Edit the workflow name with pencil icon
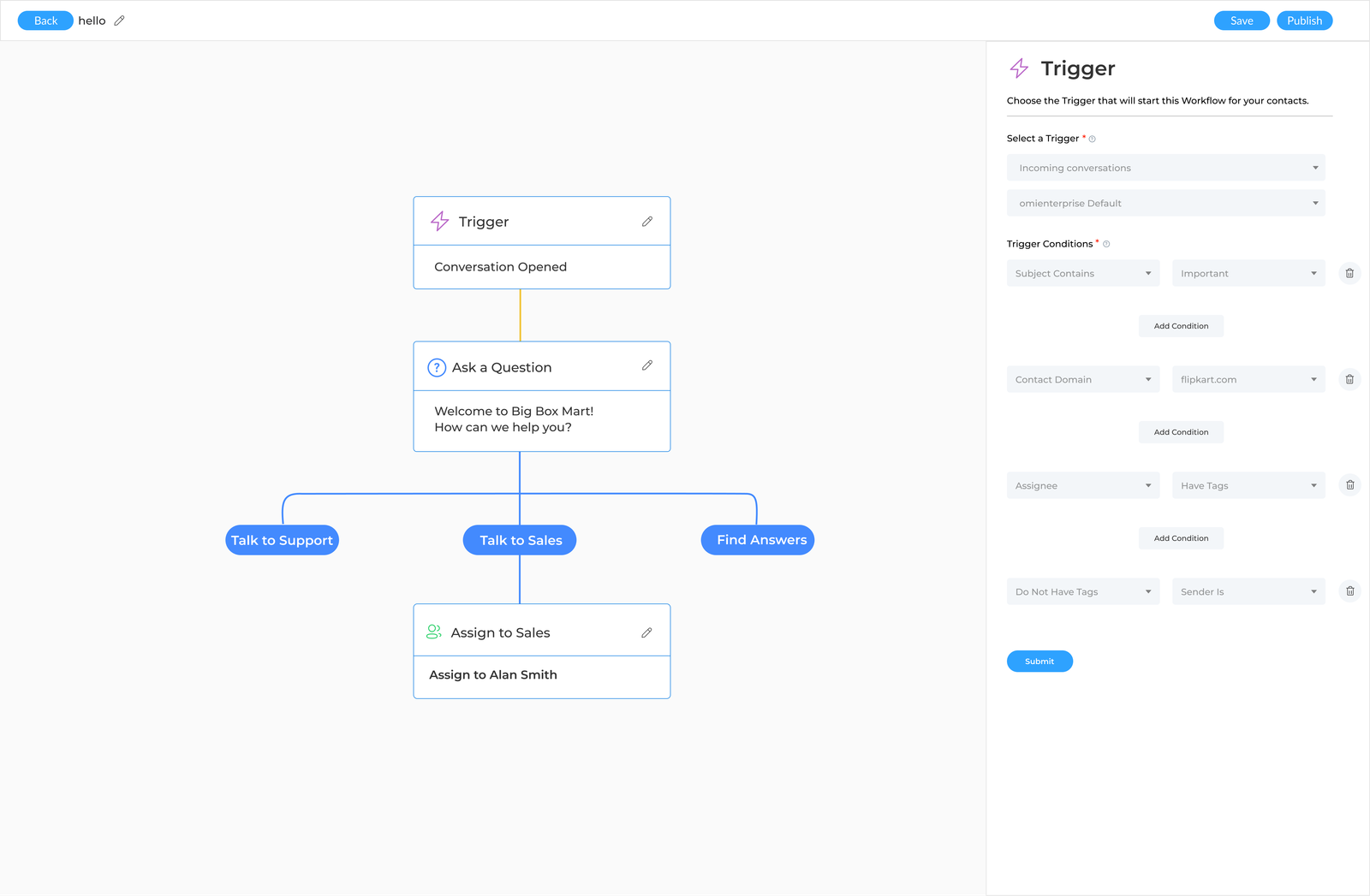 pos(119,21)
